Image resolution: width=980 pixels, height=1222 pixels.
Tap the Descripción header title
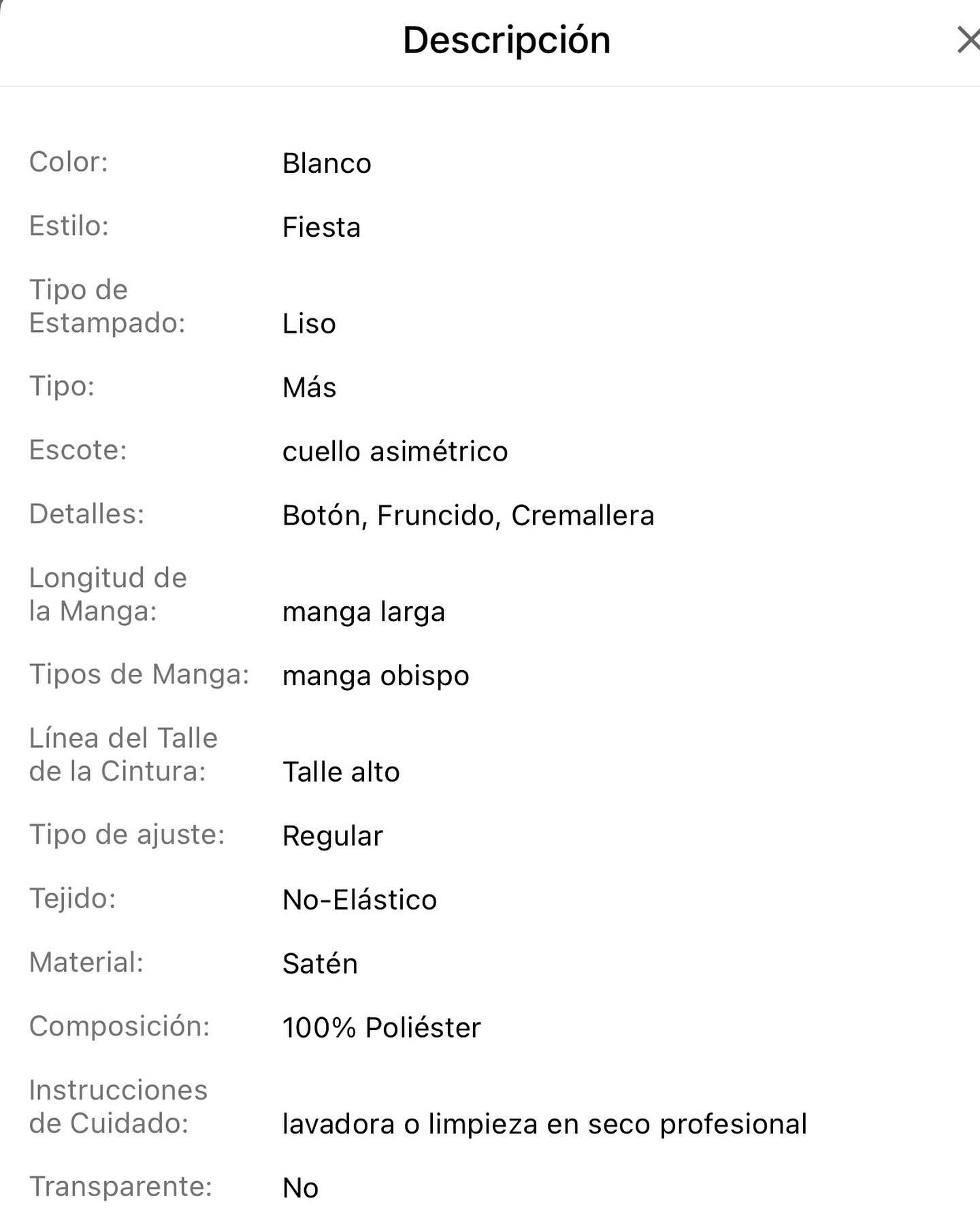coord(506,39)
